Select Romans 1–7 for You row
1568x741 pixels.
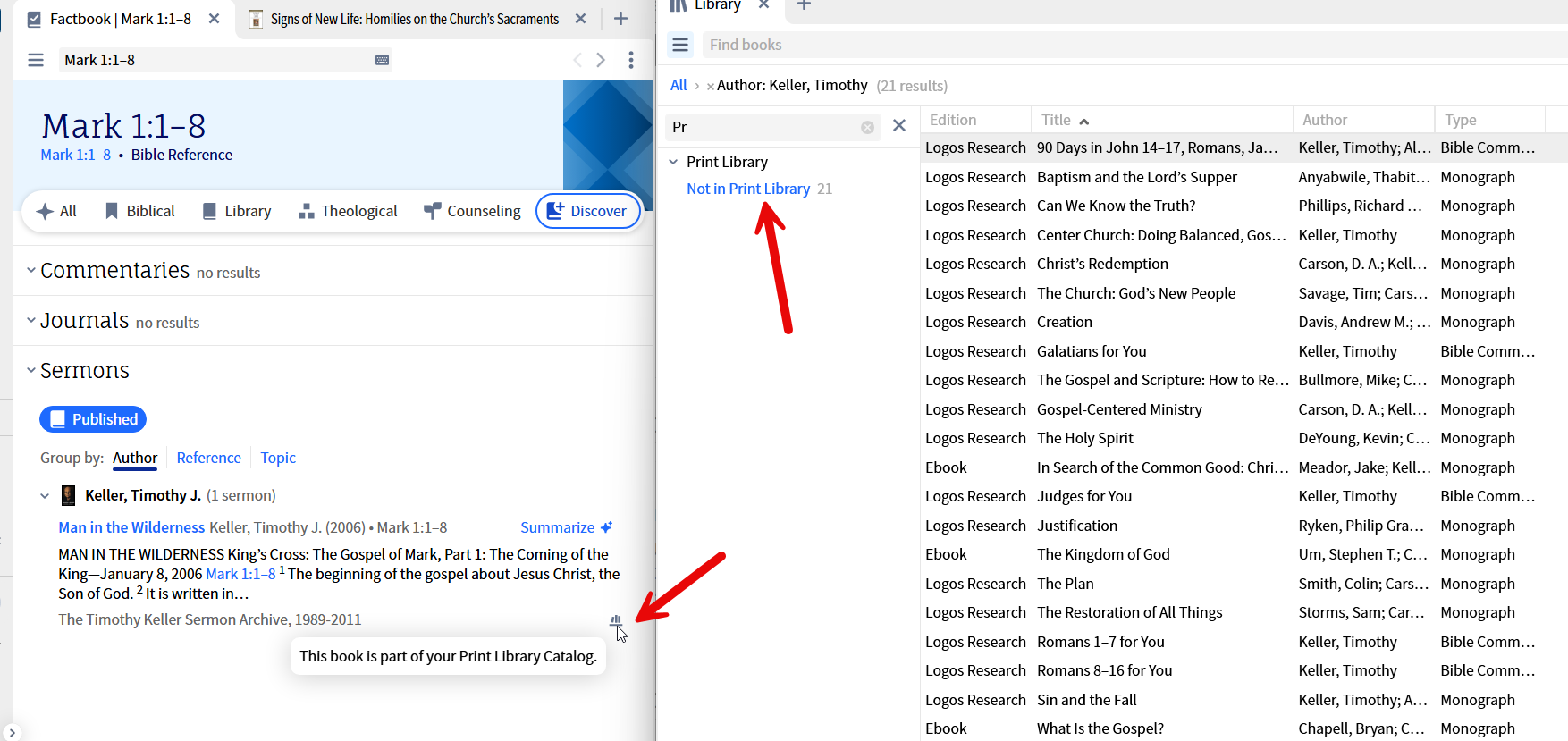coord(1243,642)
